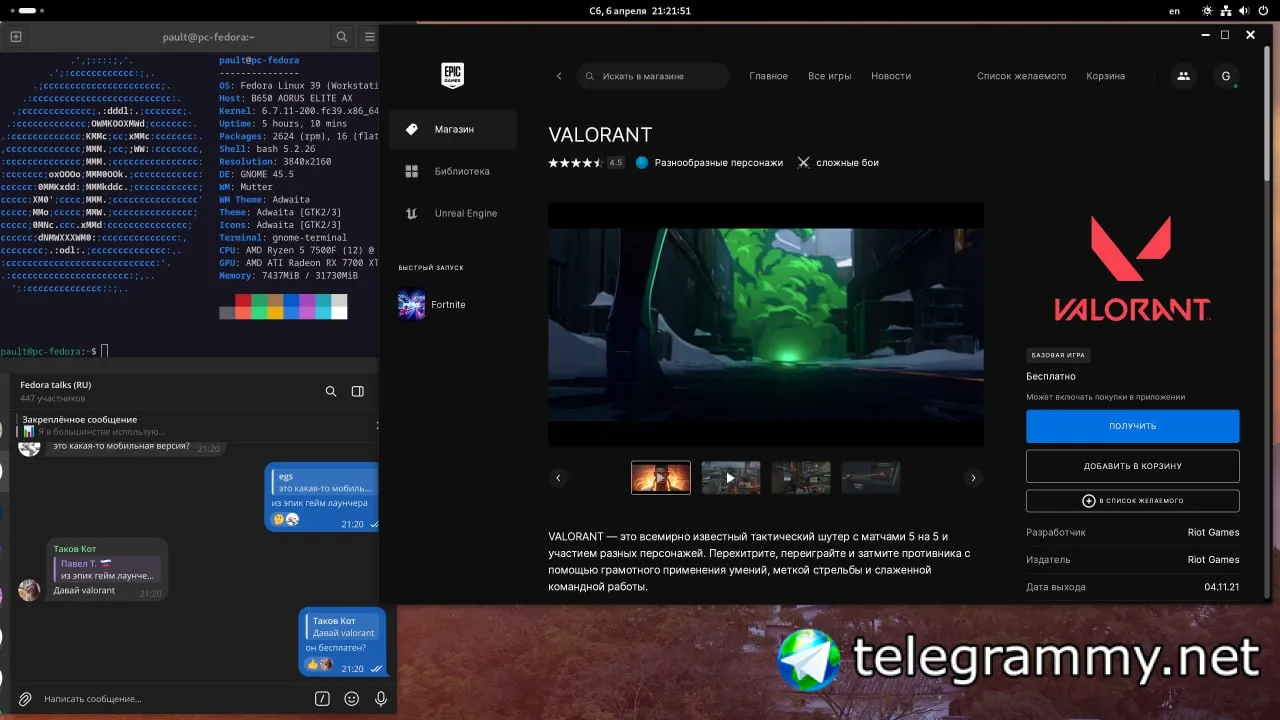Click the Night Light indicator in top bar
Image resolution: width=1280 pixels, height=720 pixels.
click(x=1207, y=11)
